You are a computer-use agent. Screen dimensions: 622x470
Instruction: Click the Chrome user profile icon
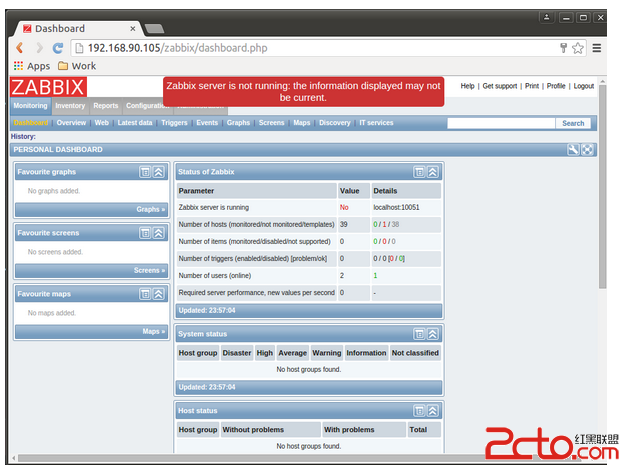click(546, 17)
